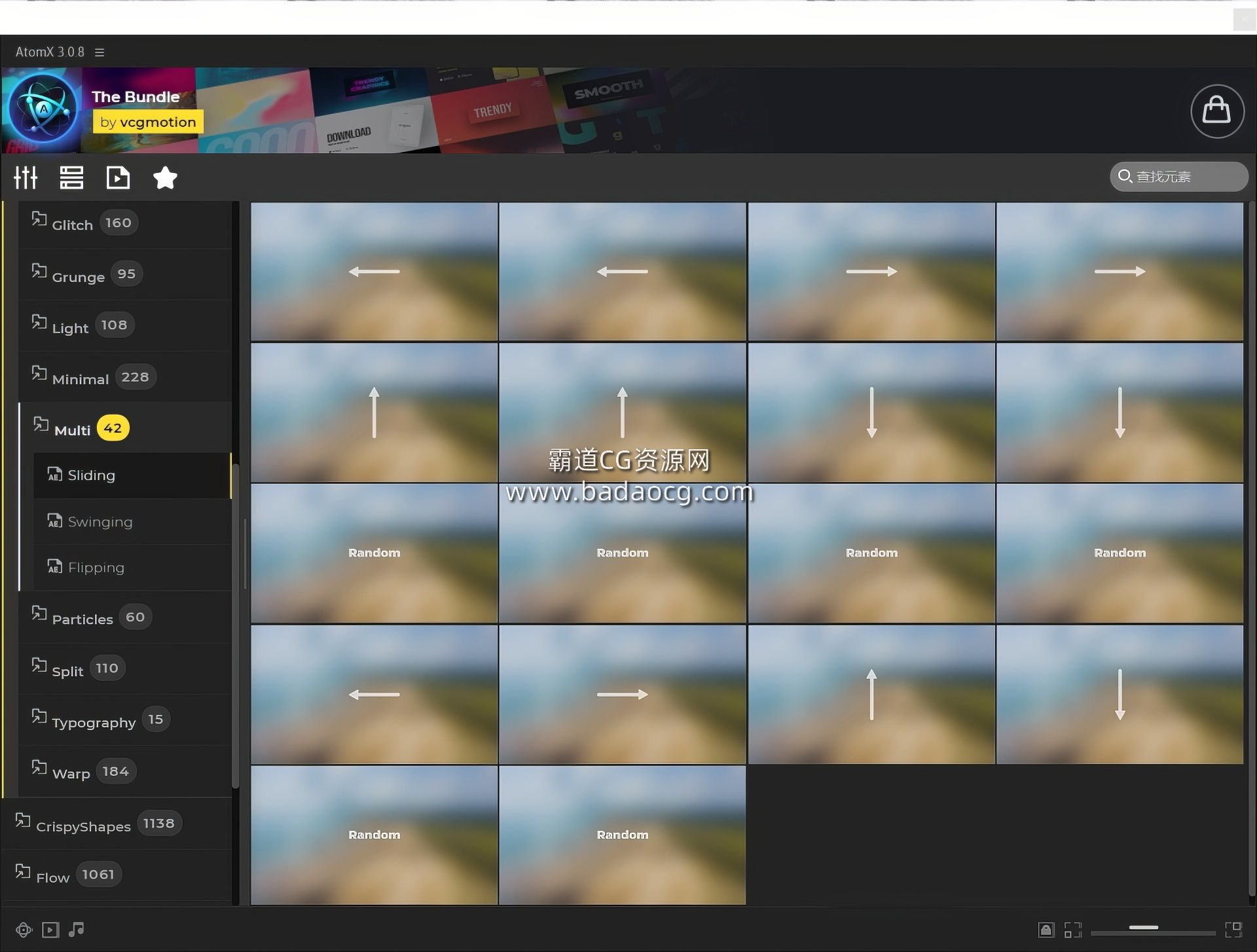Click the 228 count badge on Minimal
The width and height of the screenshot is (1257, 952).
point(136,377)
